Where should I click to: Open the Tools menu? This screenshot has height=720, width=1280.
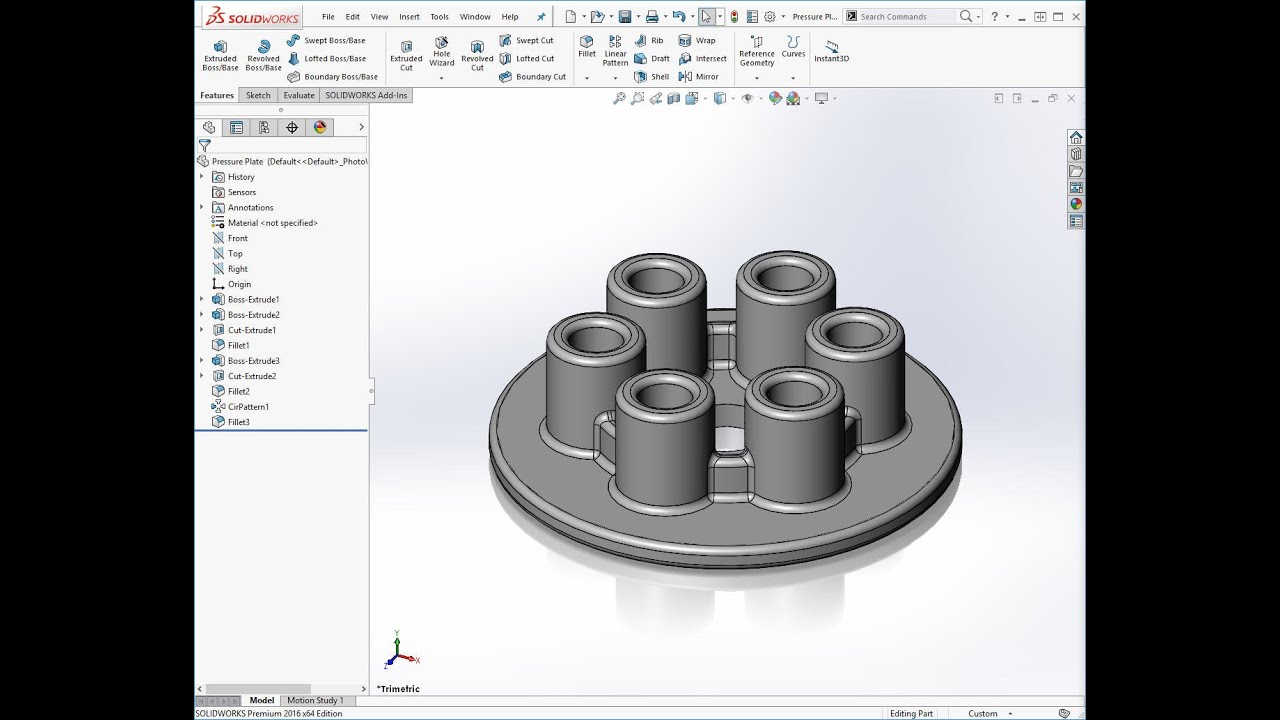pyautogui.click(x=439, y=16)
